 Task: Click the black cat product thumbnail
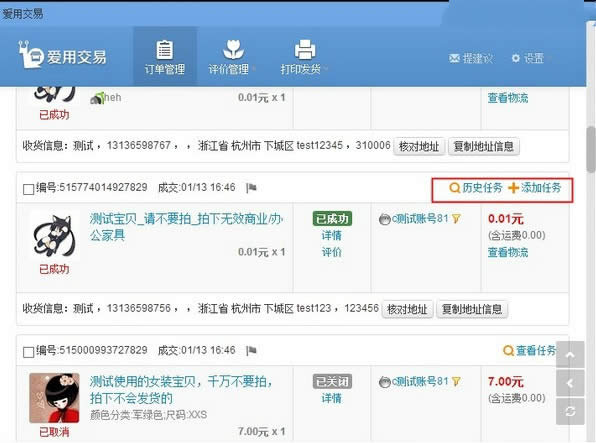point(55,236)
